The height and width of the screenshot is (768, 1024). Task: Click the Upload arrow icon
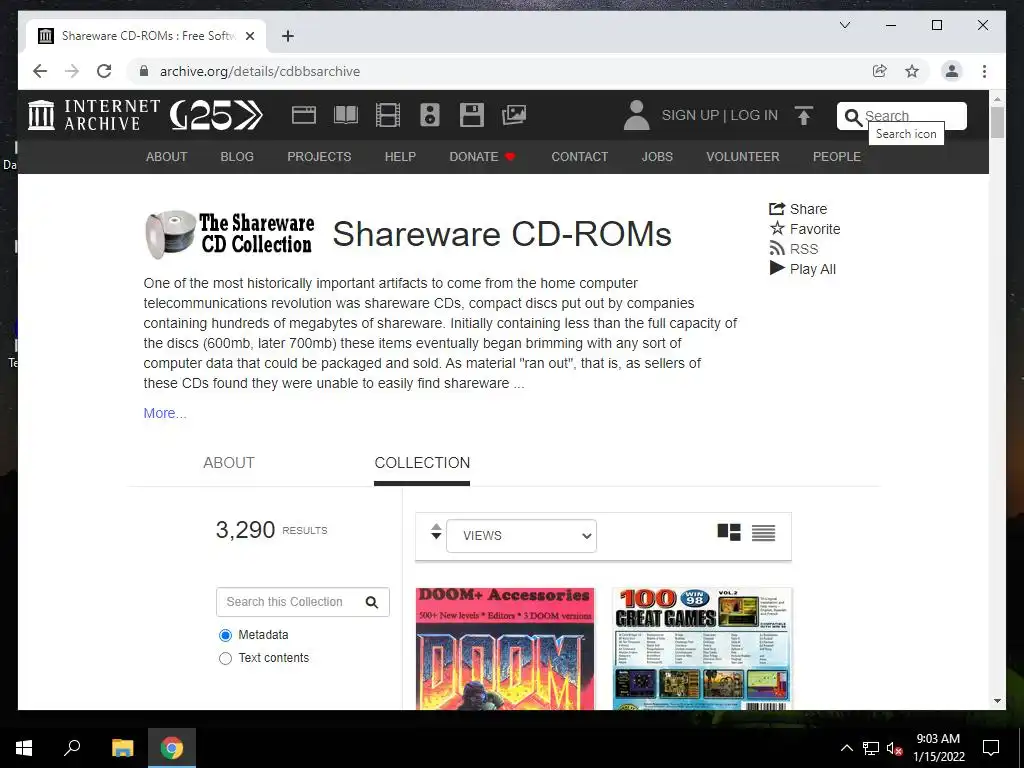click(x=804, y=116)
